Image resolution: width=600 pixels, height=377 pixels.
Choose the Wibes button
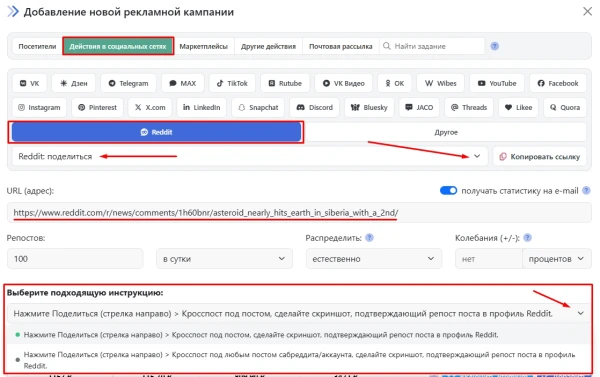(440, 83)
